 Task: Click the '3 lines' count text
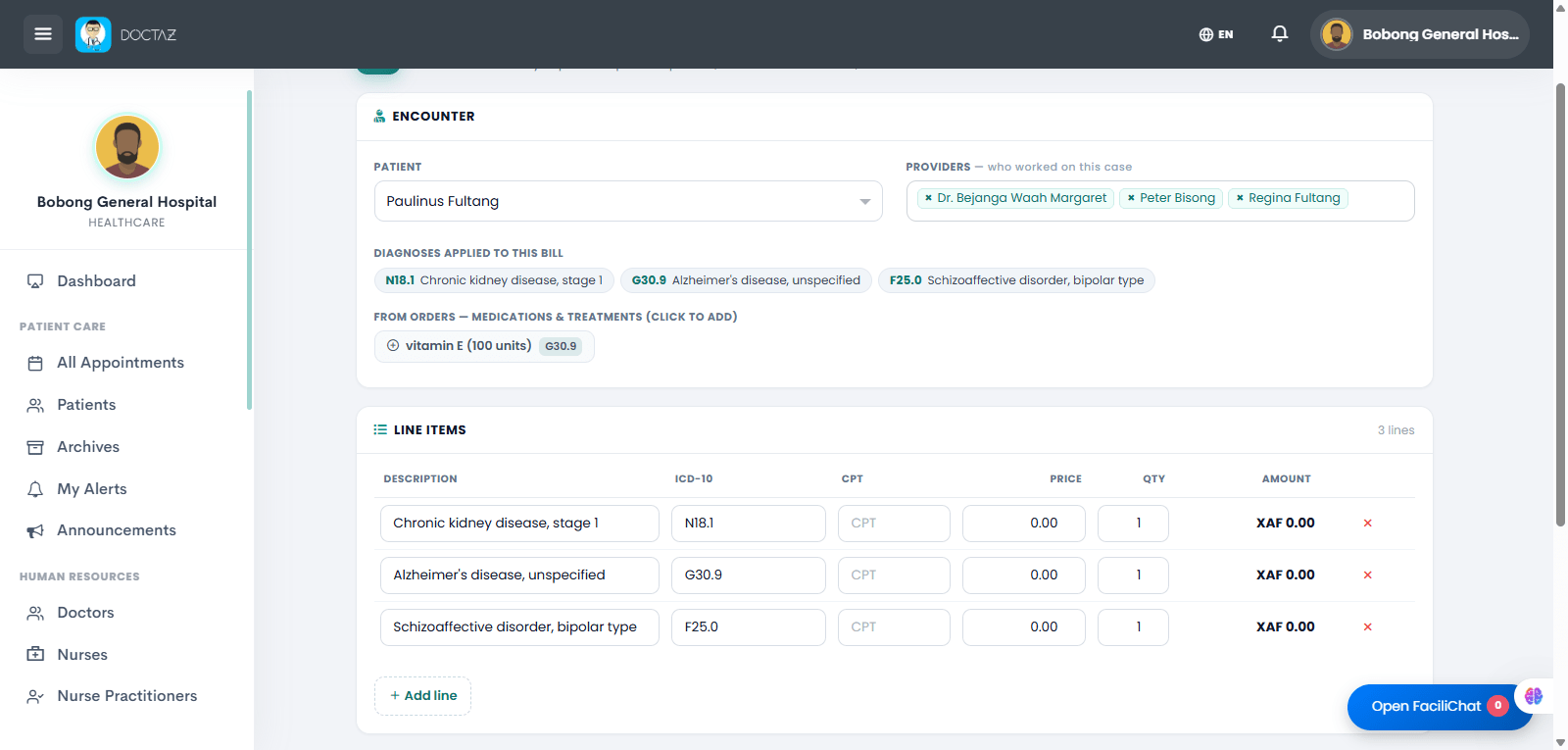[1396, 430]
